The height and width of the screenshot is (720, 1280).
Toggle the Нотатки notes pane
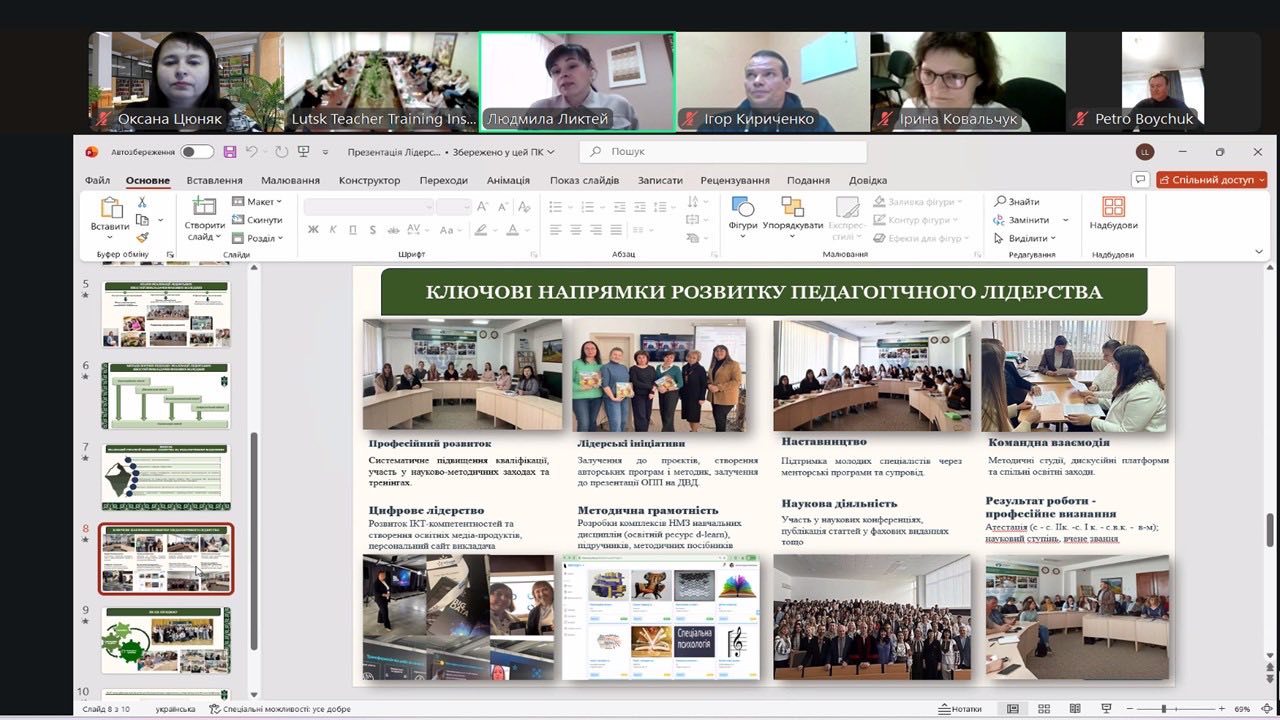959,709
